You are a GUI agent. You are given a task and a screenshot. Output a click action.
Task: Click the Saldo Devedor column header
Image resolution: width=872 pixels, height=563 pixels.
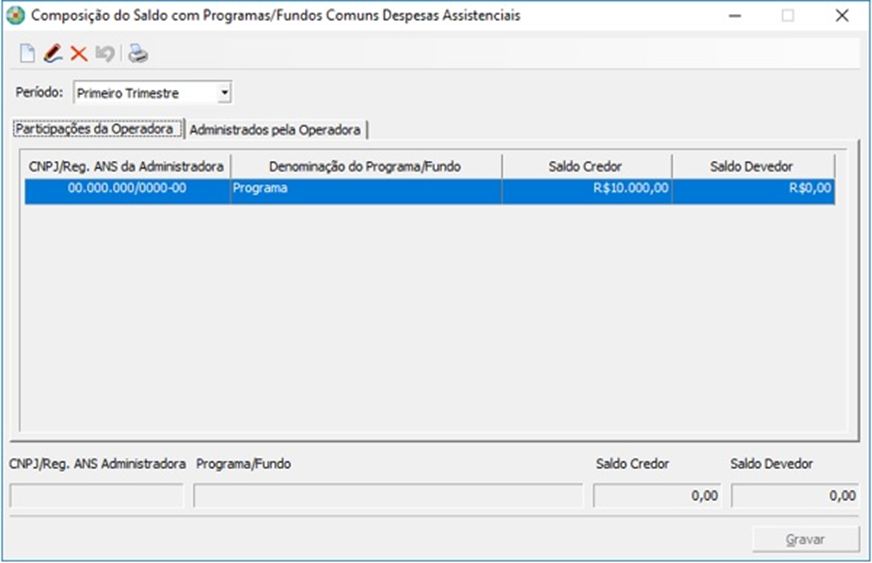[x=752, y=166]
